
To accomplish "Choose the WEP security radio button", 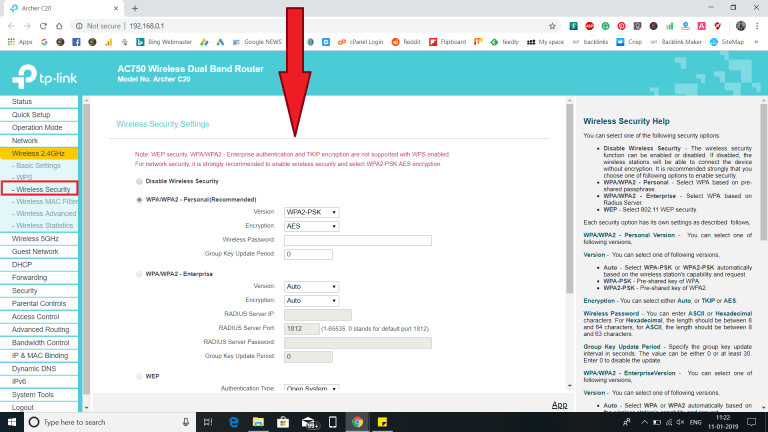I will [138, 376].
